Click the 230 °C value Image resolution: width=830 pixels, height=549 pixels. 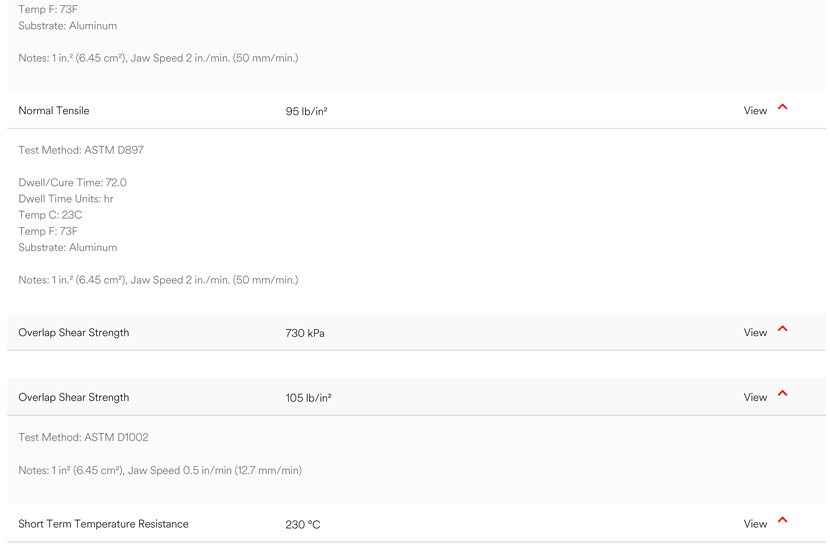[303, 525]
